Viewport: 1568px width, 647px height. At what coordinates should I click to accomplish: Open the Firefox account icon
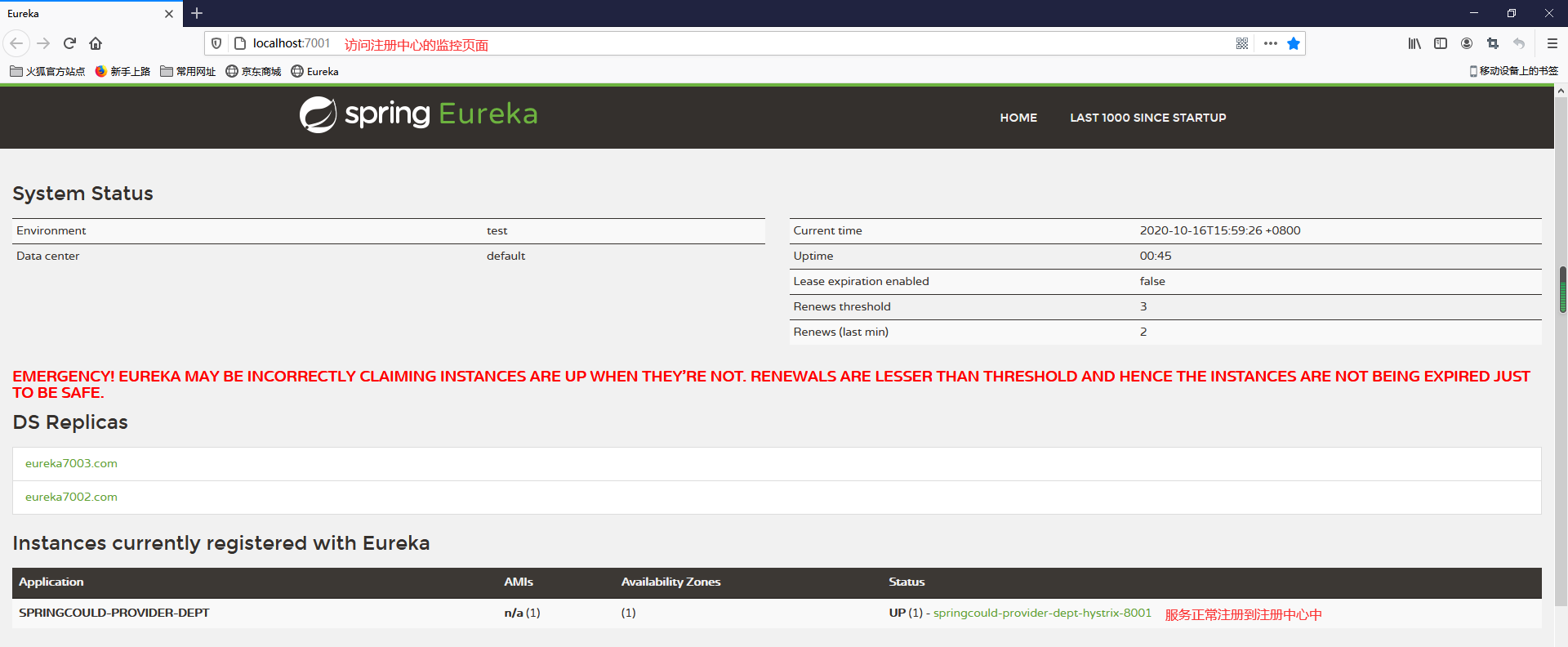tap(1467, 43)
